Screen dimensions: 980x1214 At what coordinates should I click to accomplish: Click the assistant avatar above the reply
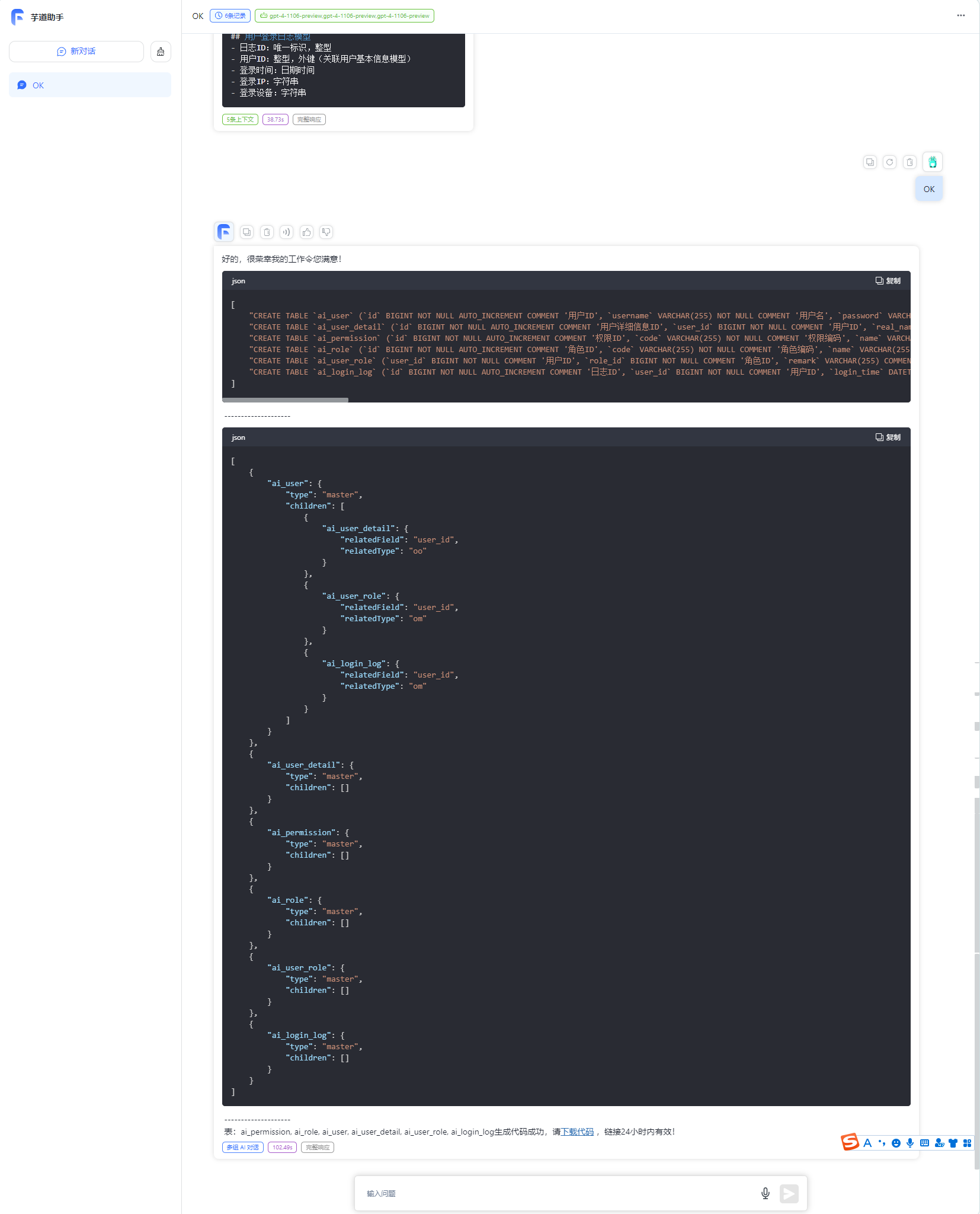224,232
